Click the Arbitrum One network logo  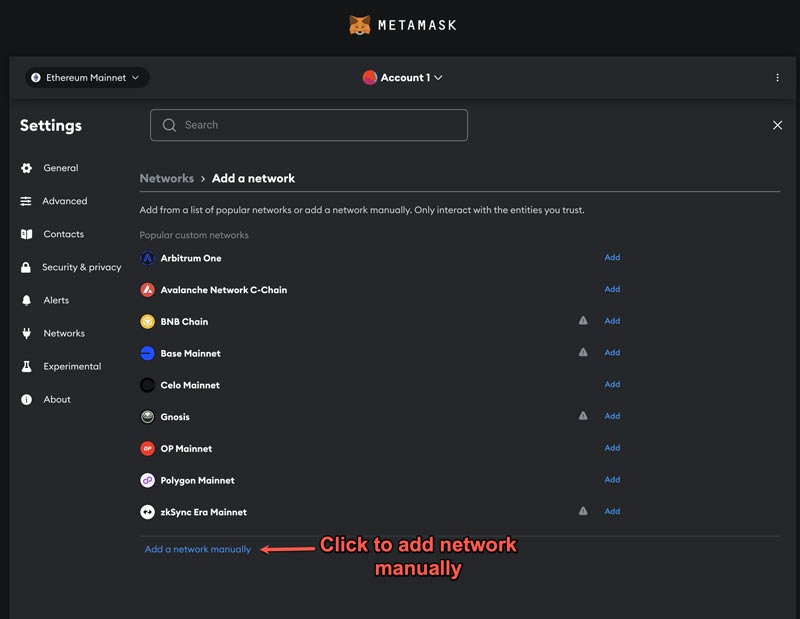coord(147,258)
